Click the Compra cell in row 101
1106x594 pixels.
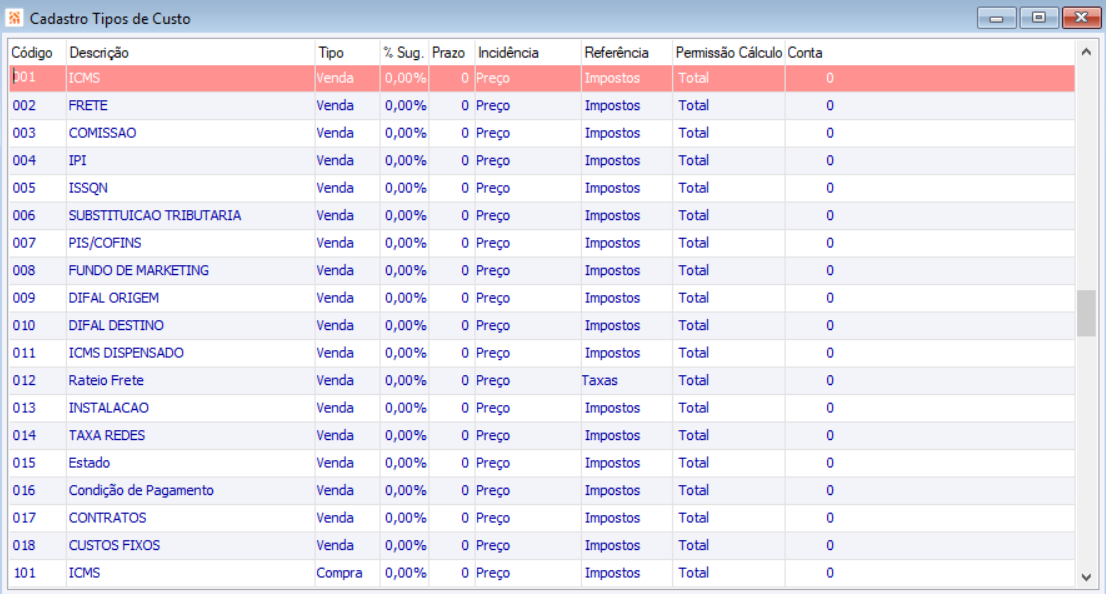tap(339, 573)
